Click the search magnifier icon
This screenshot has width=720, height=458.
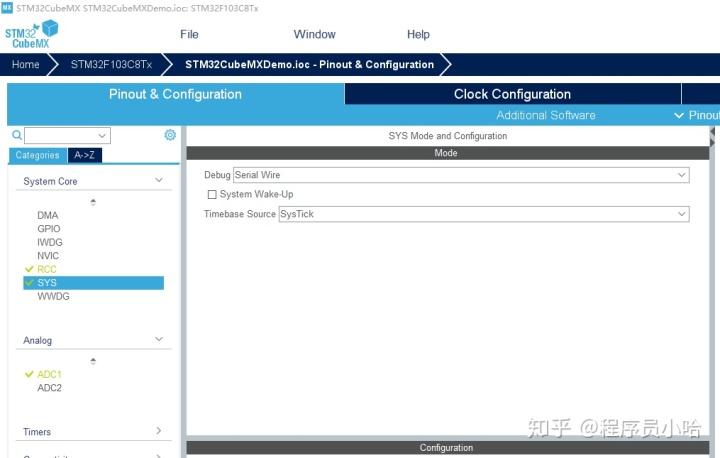(x=17, y=135)
